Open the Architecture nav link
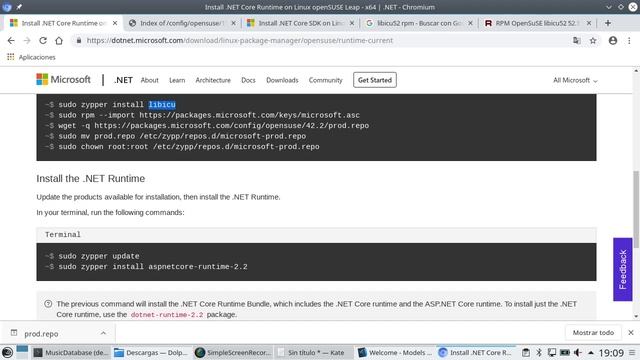This screenshot has height=360, width=640. [x=213, y=80]
